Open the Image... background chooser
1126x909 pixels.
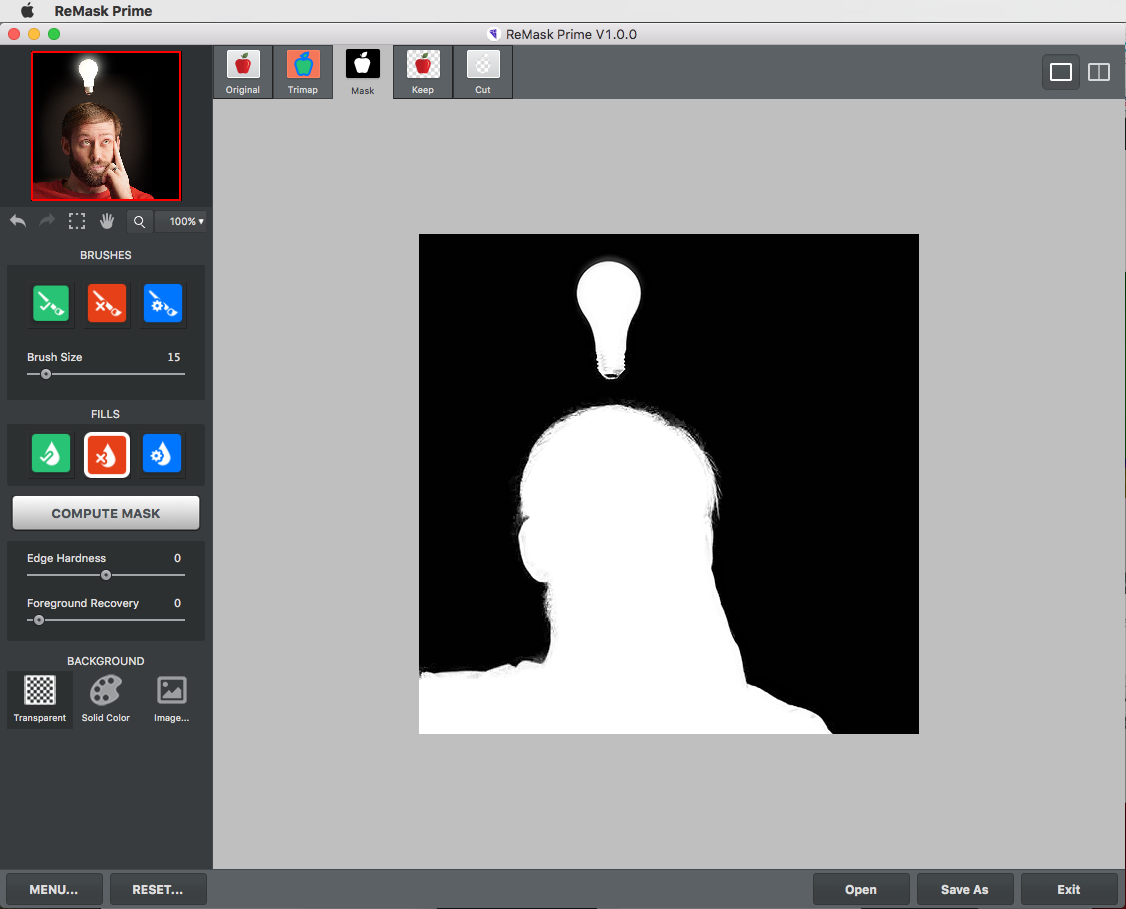coord(171,698)
